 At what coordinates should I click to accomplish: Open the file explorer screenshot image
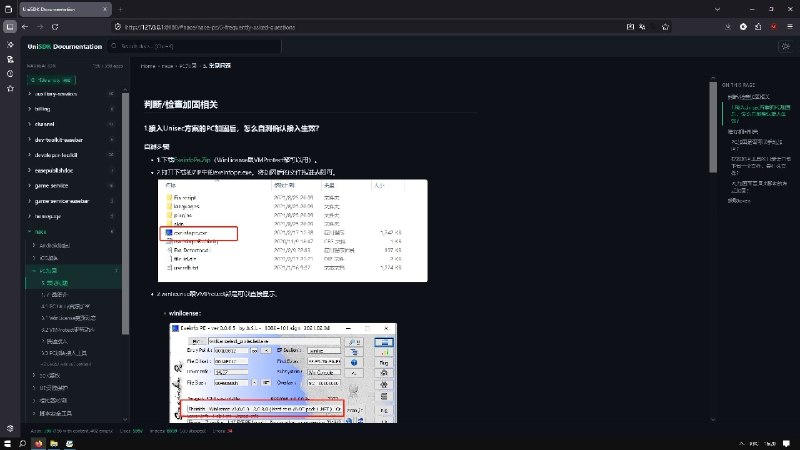click(293, 231)
